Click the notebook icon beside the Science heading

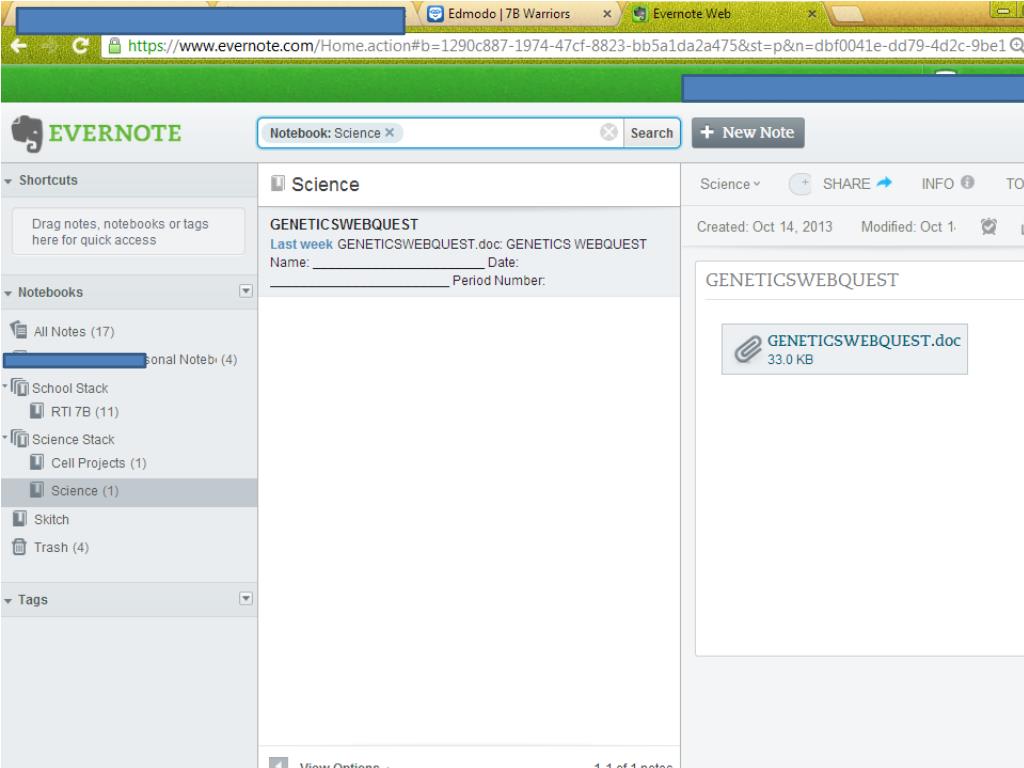[x=278, y=184]
